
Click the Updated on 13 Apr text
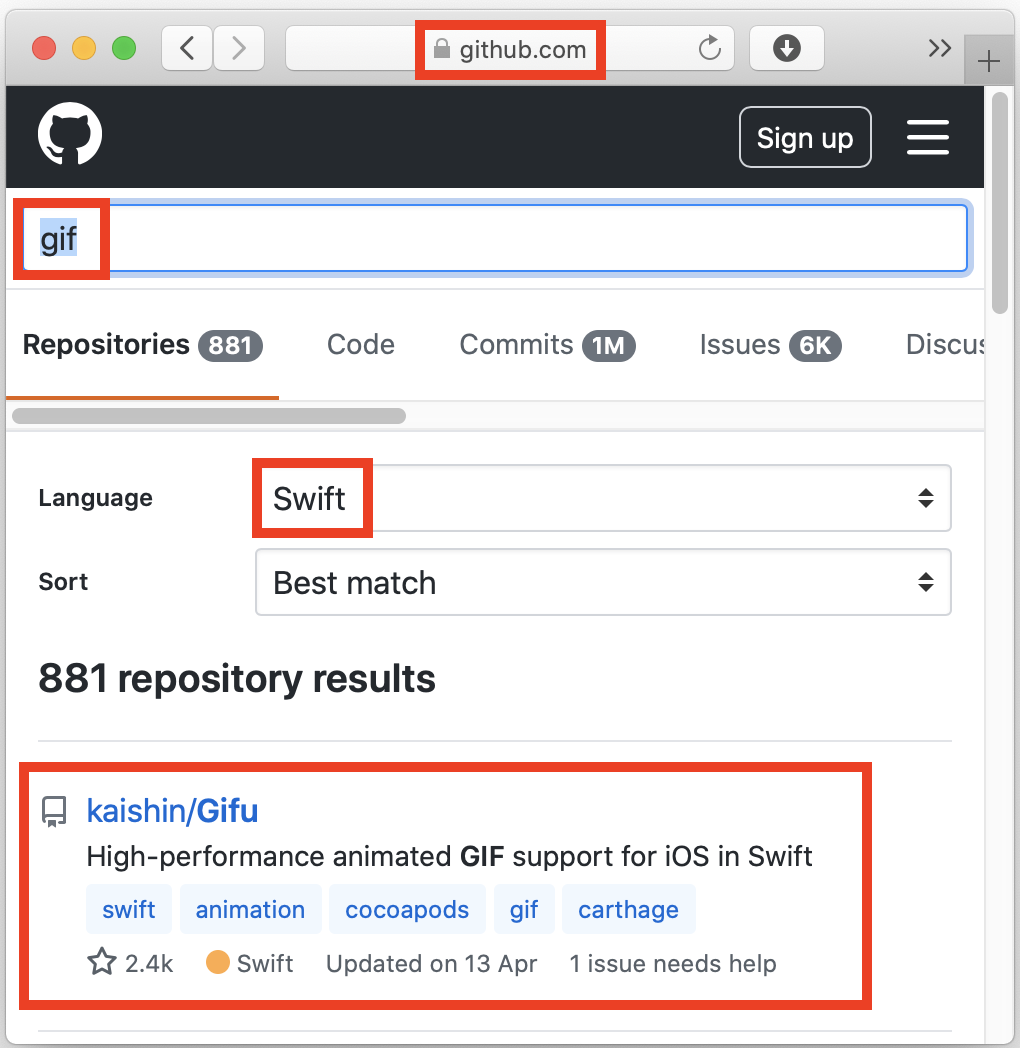coord(431,963)
